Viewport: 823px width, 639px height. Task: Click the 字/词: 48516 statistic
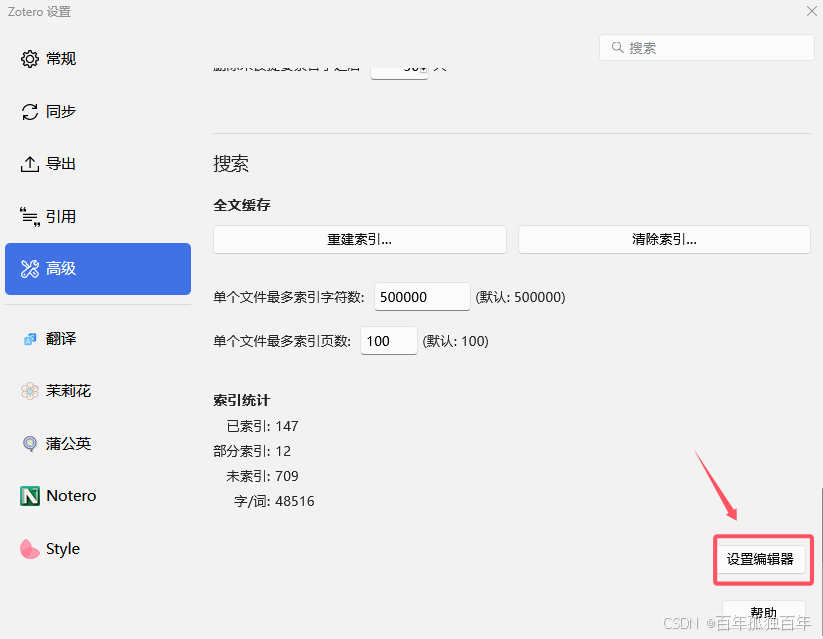[274, 501]
